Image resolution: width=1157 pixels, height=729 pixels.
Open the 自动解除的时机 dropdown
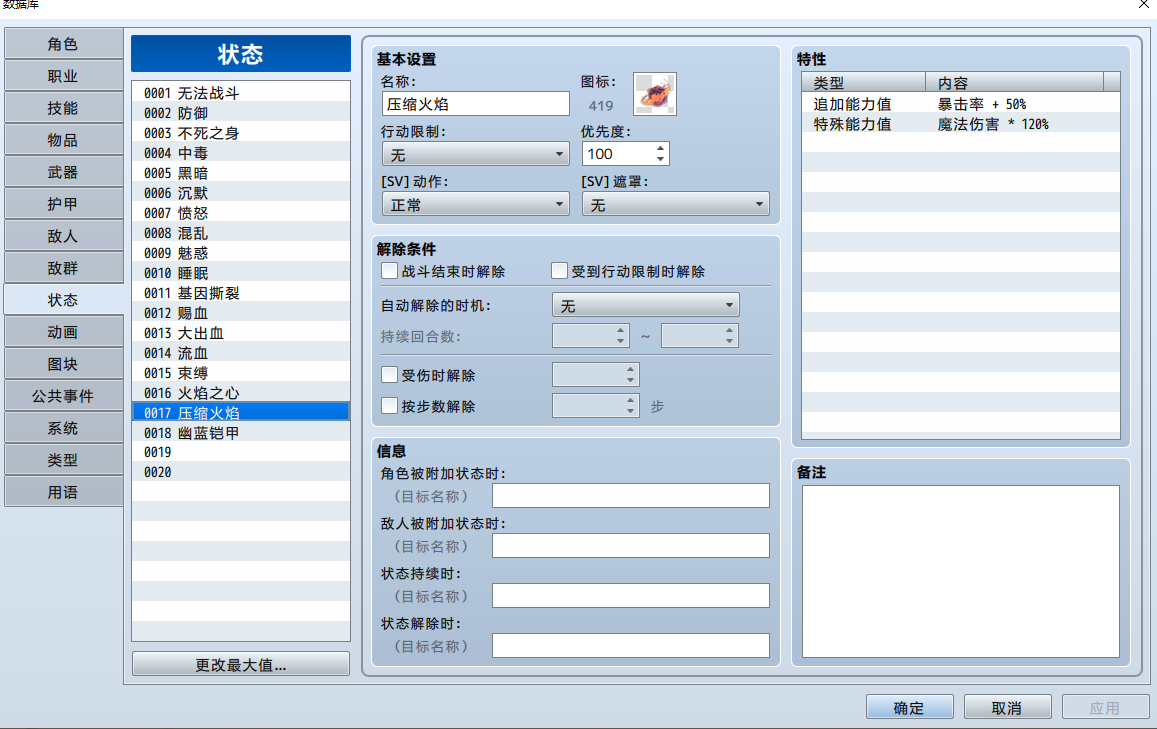[646, 305]
